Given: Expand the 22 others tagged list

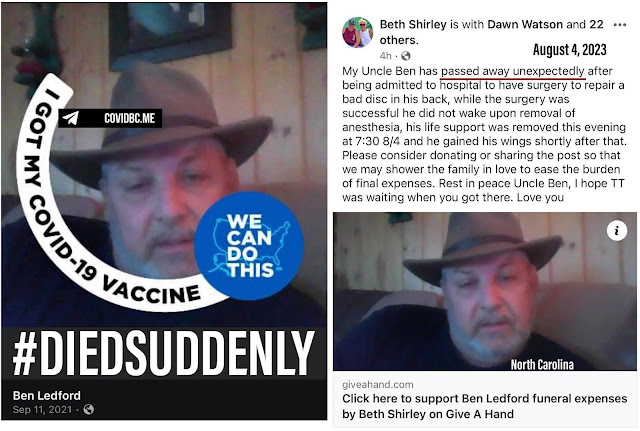Looking at the screenshot, I should coord(491,32).
